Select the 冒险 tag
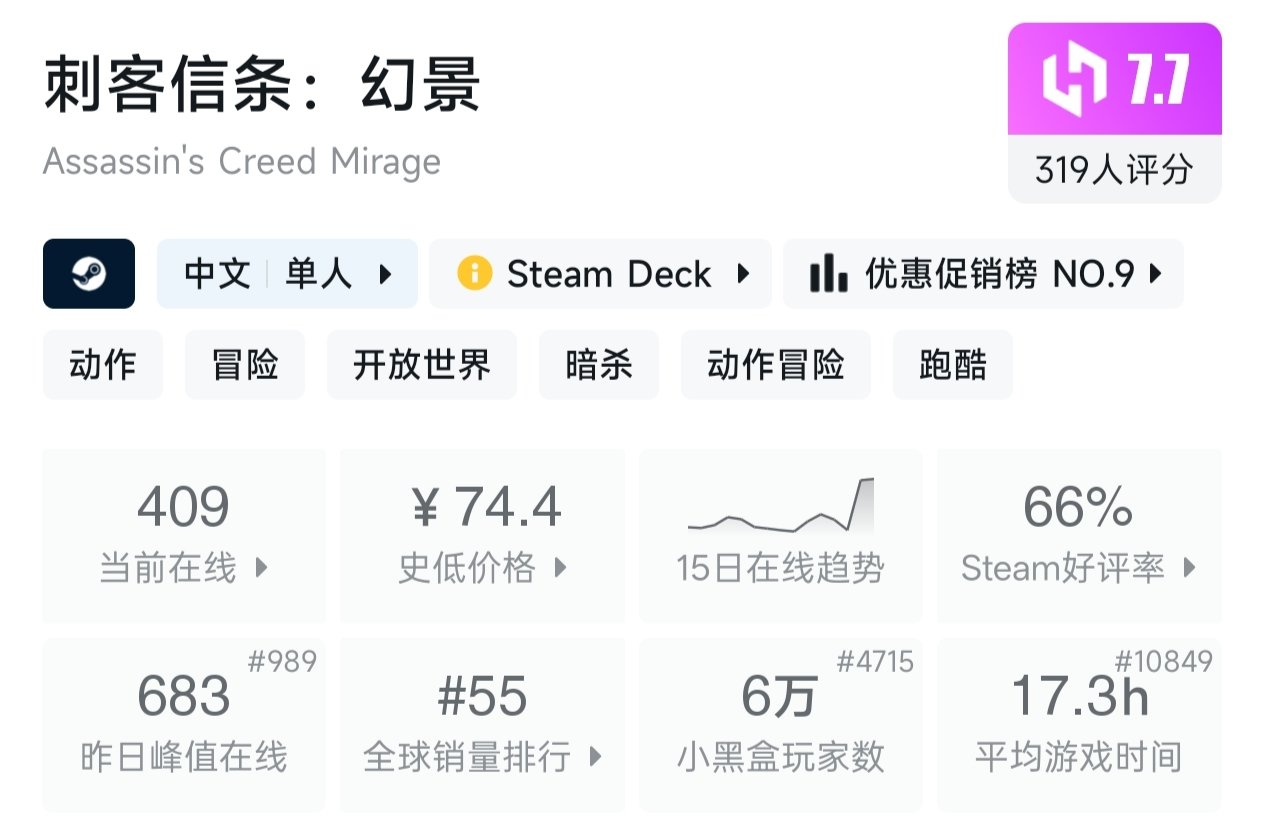The height and width of the screenshot is (817, 1264). (x=245, y=365)
